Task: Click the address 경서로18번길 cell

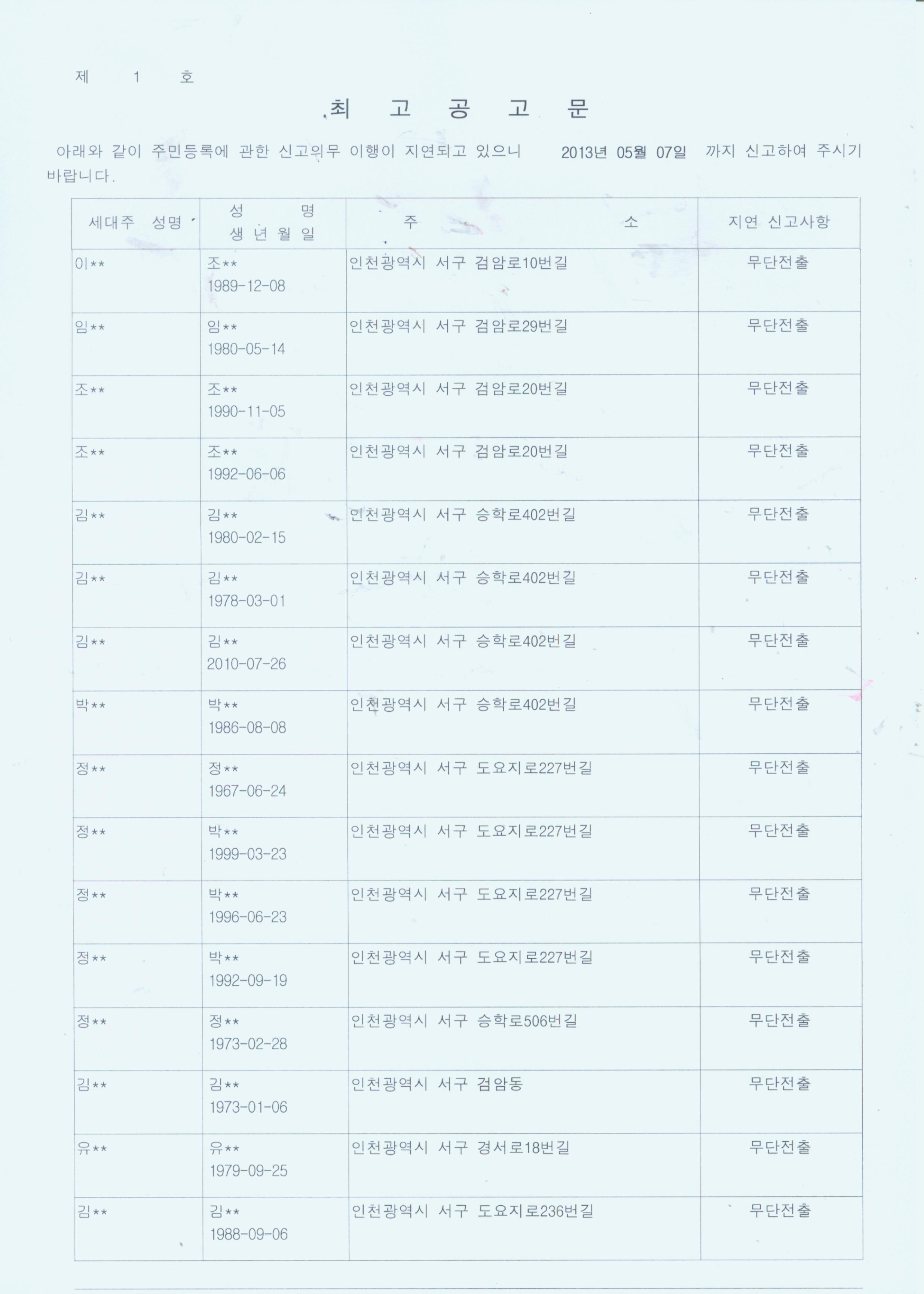Action: tap(524, 1165)
